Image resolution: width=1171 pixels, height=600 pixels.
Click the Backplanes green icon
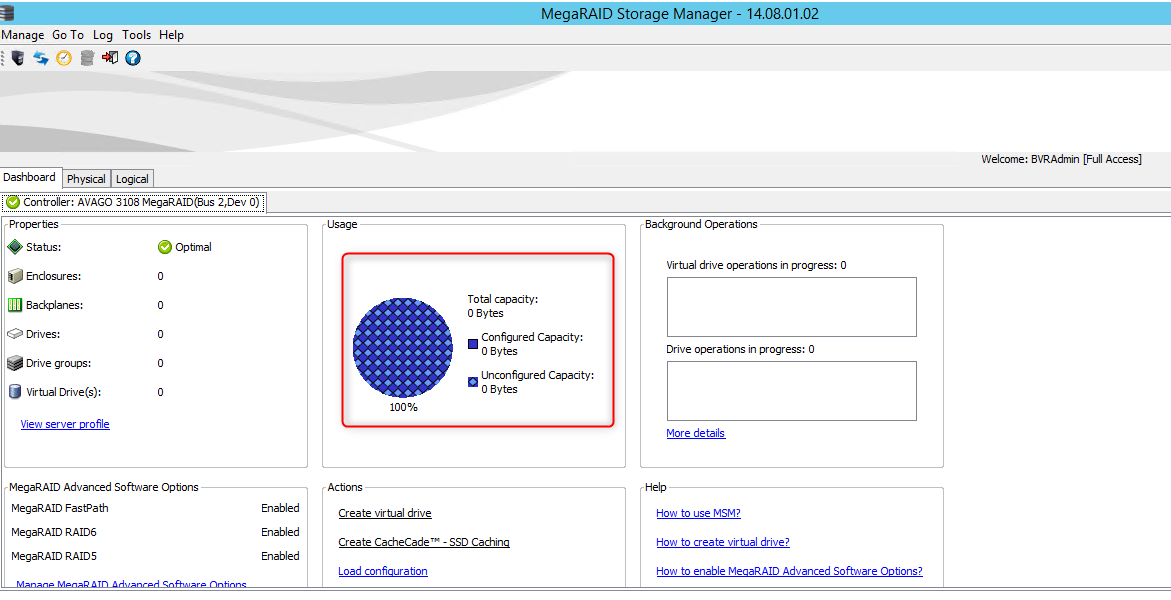(x=15, y=305)
